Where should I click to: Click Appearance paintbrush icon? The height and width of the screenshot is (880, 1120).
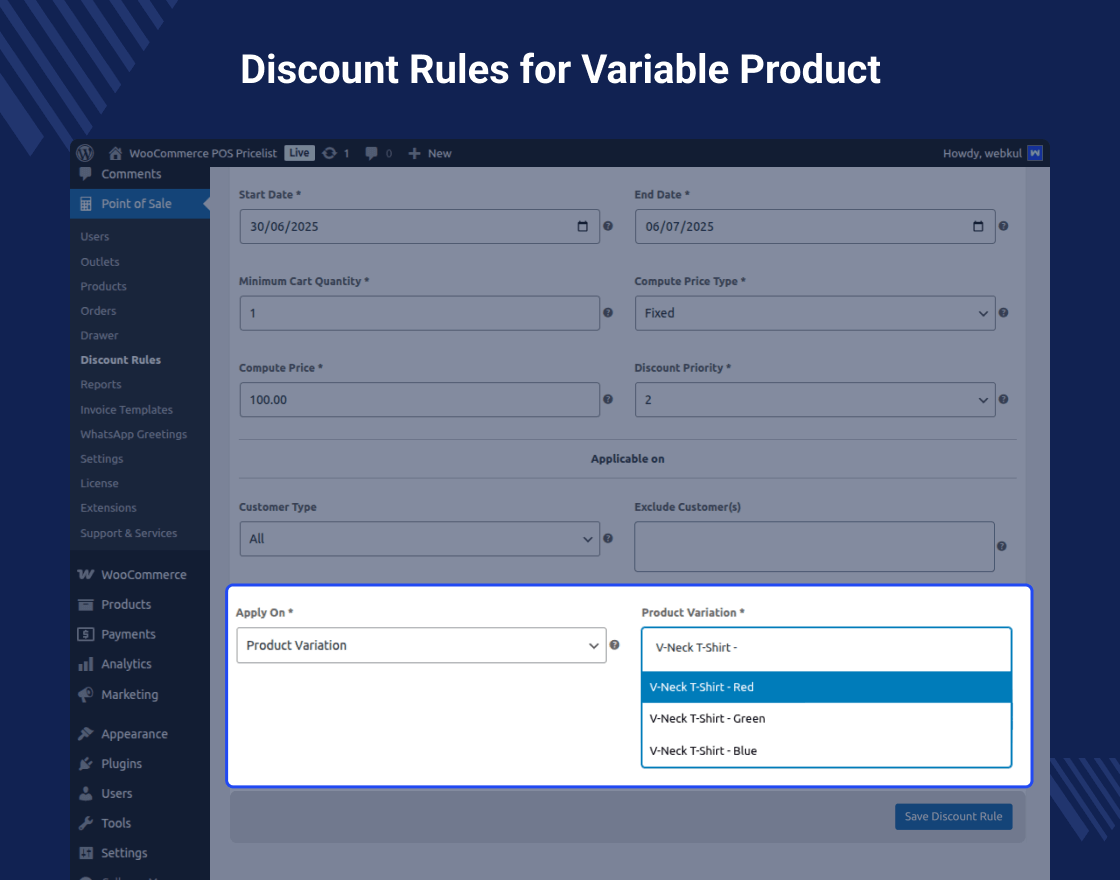coord(86,734)
